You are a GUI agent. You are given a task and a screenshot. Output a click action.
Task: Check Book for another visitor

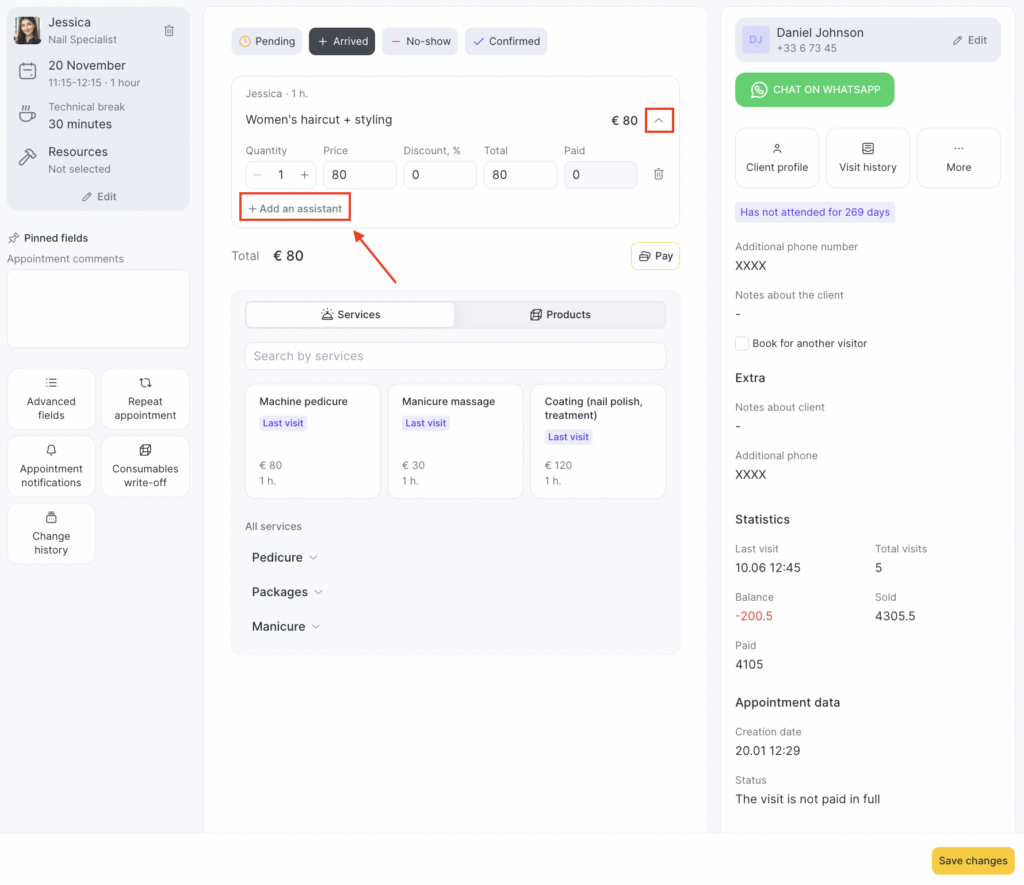742,343
